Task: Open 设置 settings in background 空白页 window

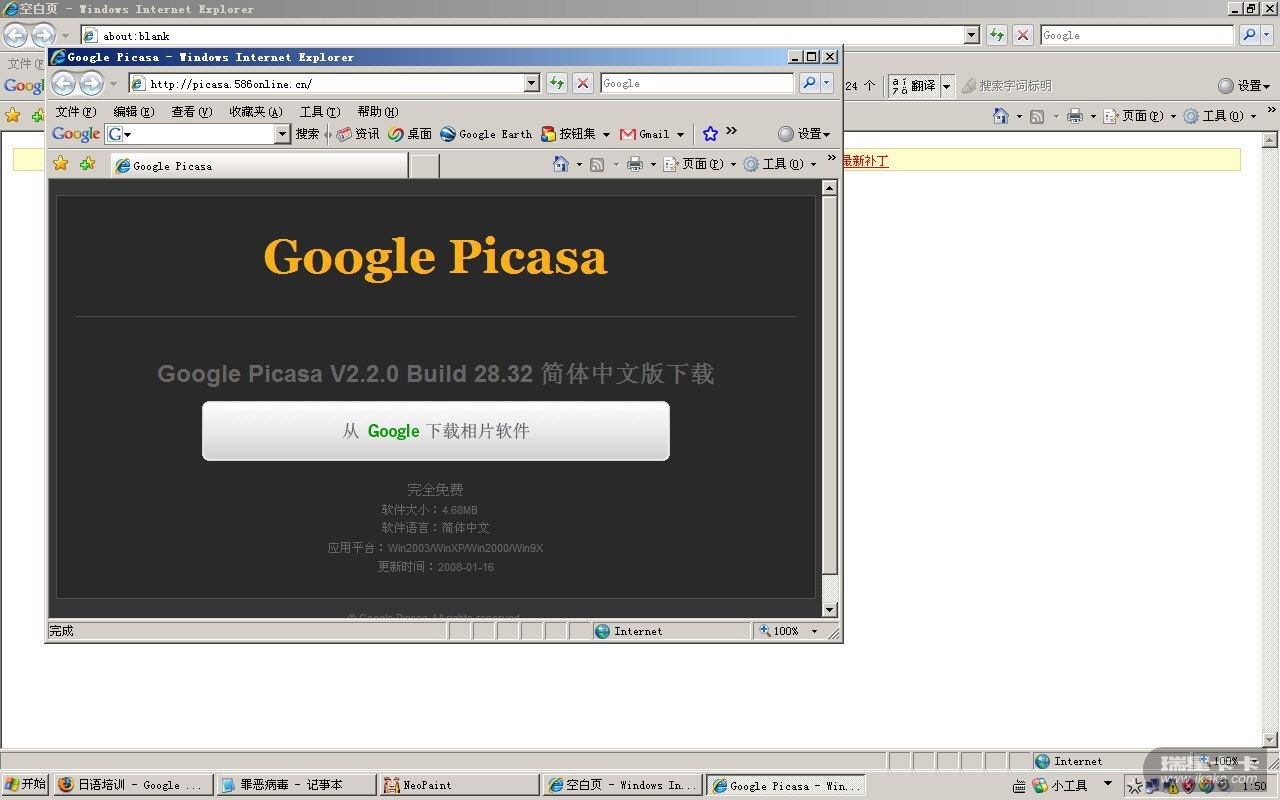Action: point(1244,86)
